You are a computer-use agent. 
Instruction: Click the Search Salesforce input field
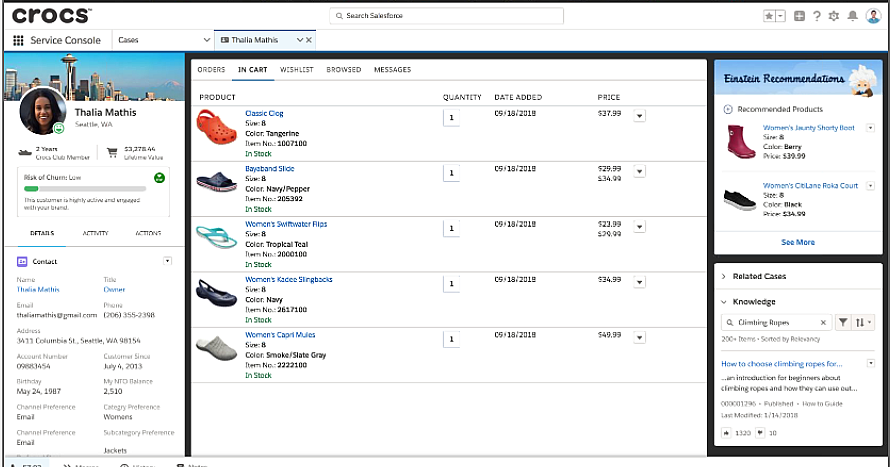(447, 16)
